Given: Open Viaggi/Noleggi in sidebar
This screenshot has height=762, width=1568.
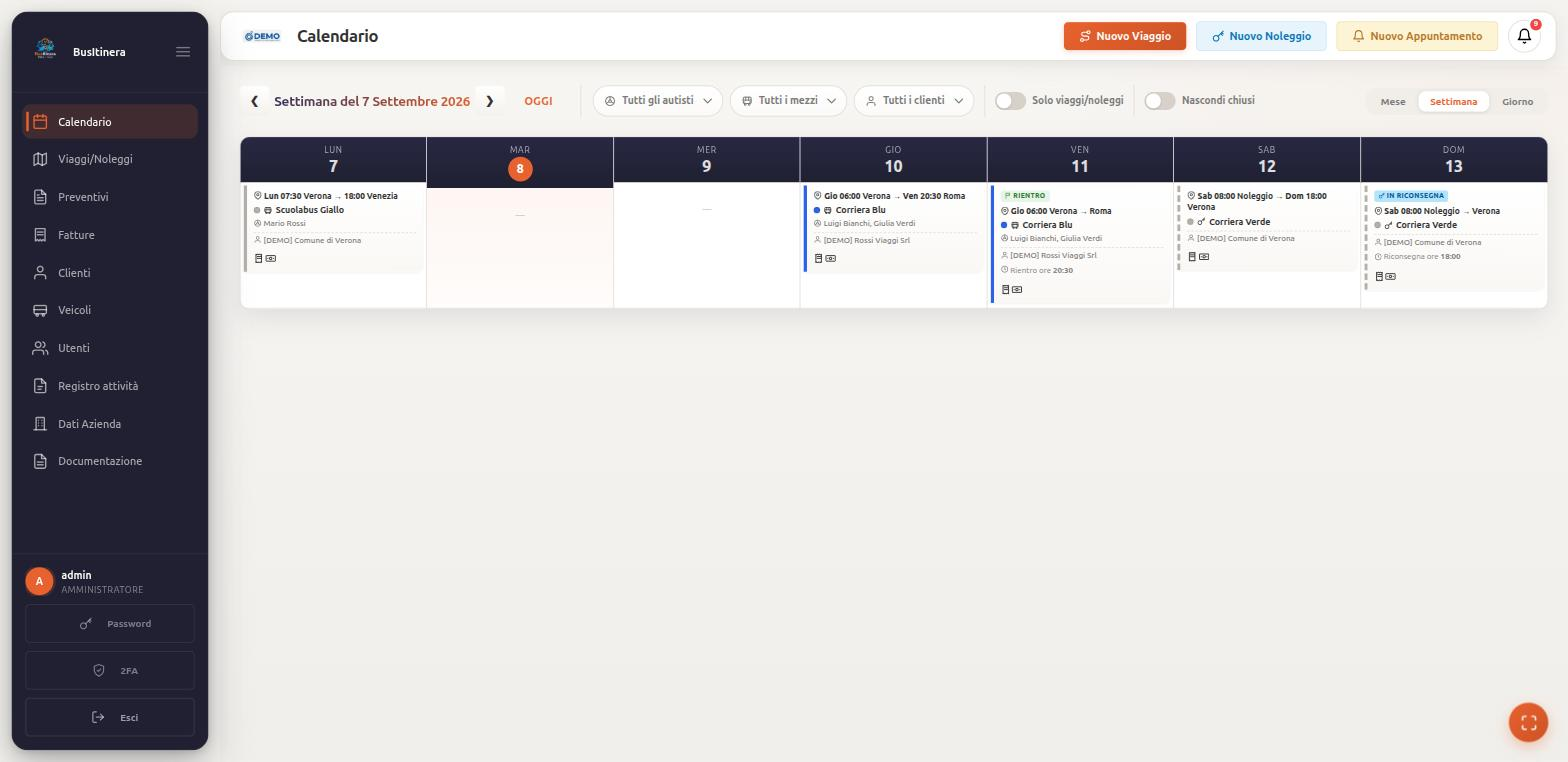Looking at the screenshot, I should coord(110,159).
